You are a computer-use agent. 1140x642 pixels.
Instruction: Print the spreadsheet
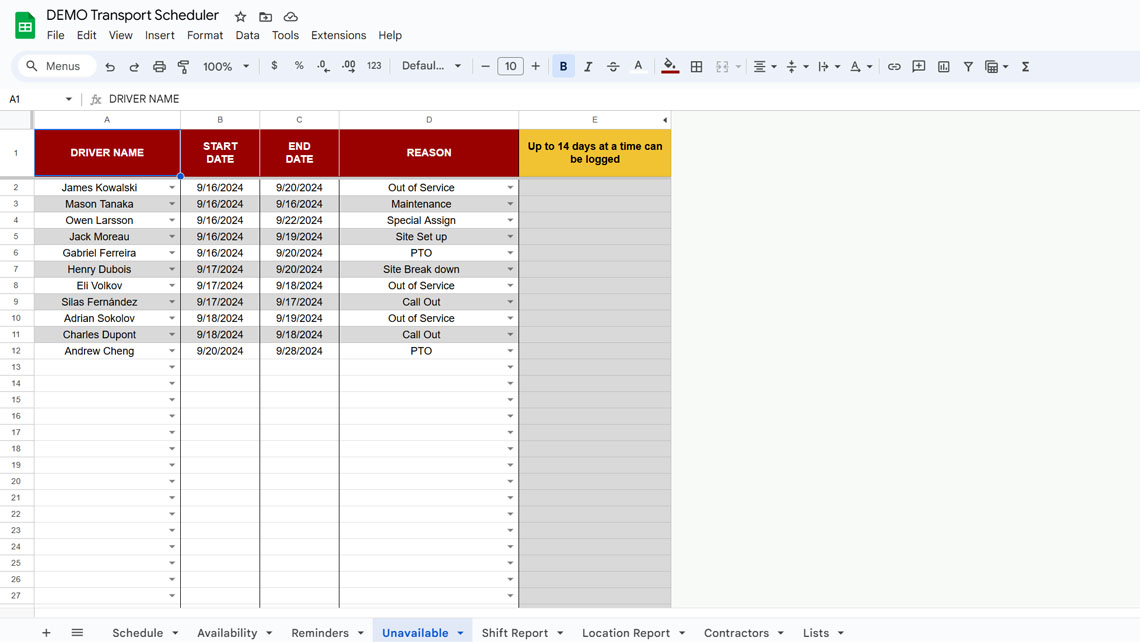[x=159, y=67]
